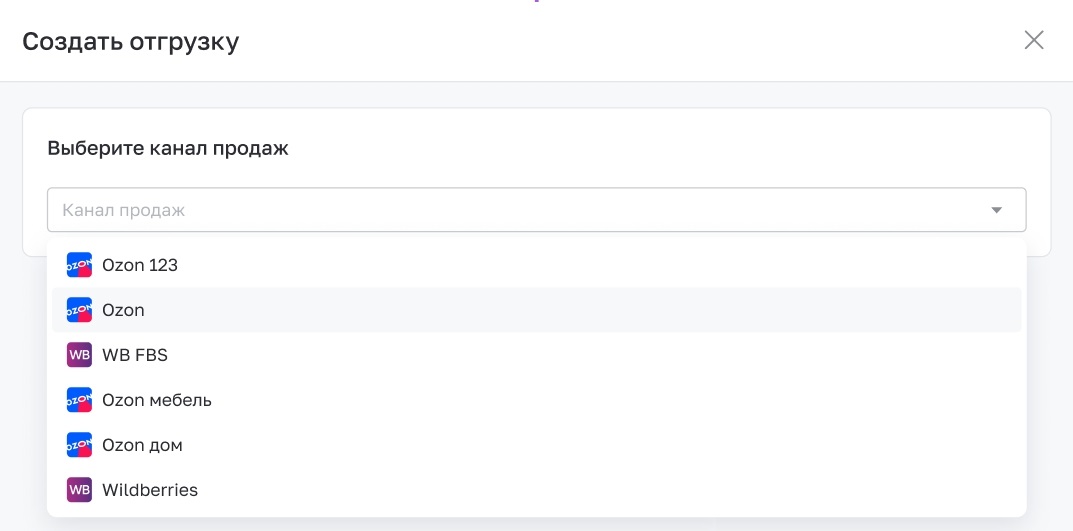Collapse the list using the dropdown arrow
Screen dimensions: 1073x531
(x=997, y=210)
